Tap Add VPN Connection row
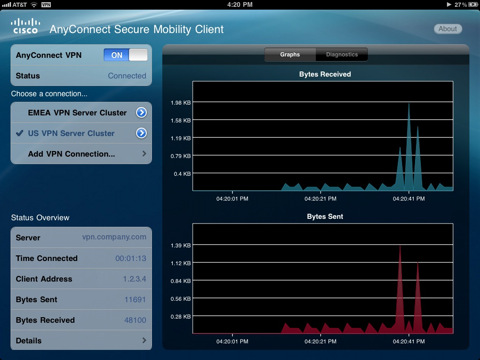This screenshot has width=480, height=360. pyautogui.click(x=81, y=154)
